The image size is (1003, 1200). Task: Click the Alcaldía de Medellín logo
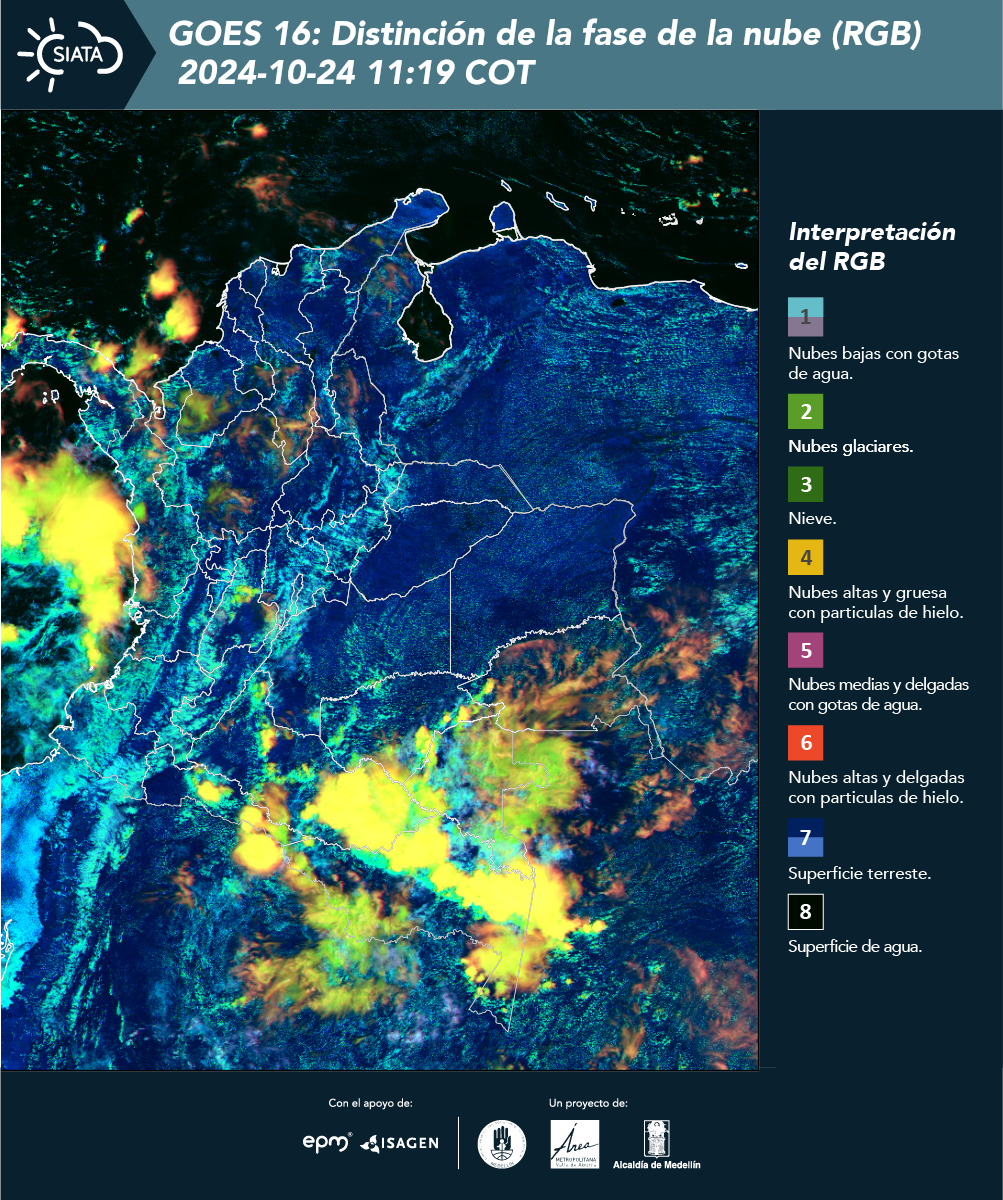(x=657, y=1144)
